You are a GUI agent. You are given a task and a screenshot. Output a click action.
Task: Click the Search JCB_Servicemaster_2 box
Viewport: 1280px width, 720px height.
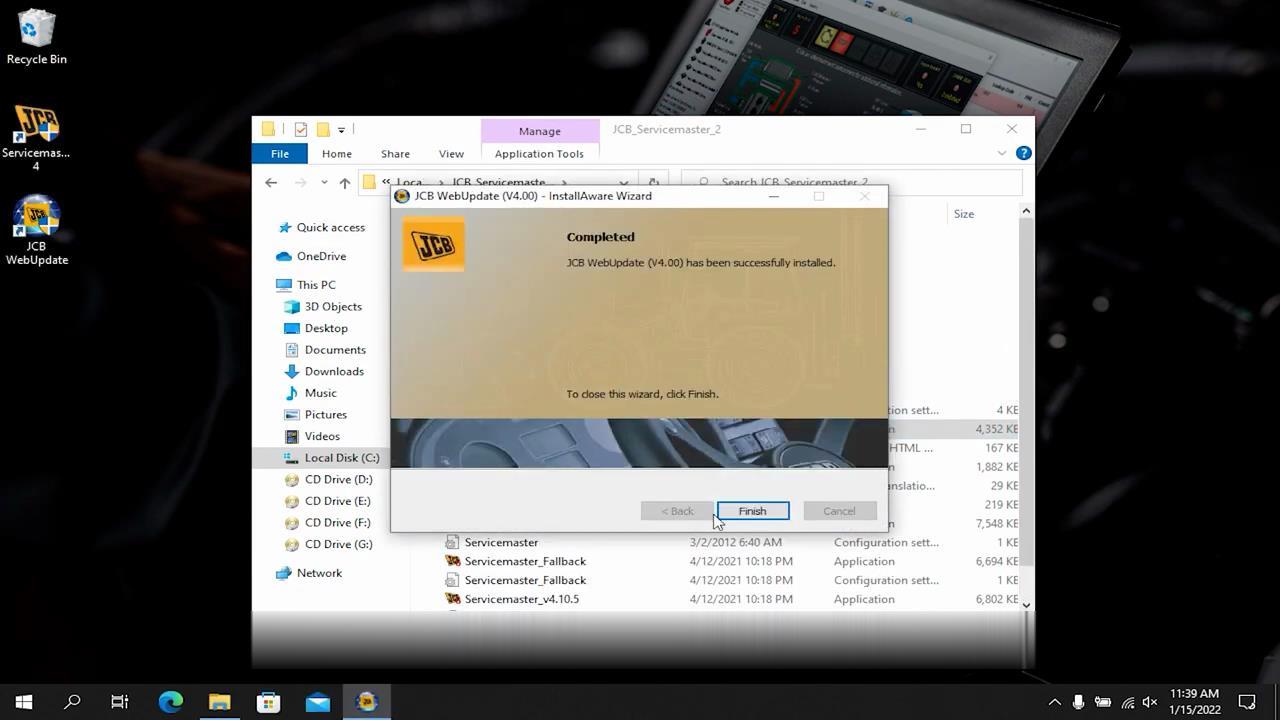[853, 183]
